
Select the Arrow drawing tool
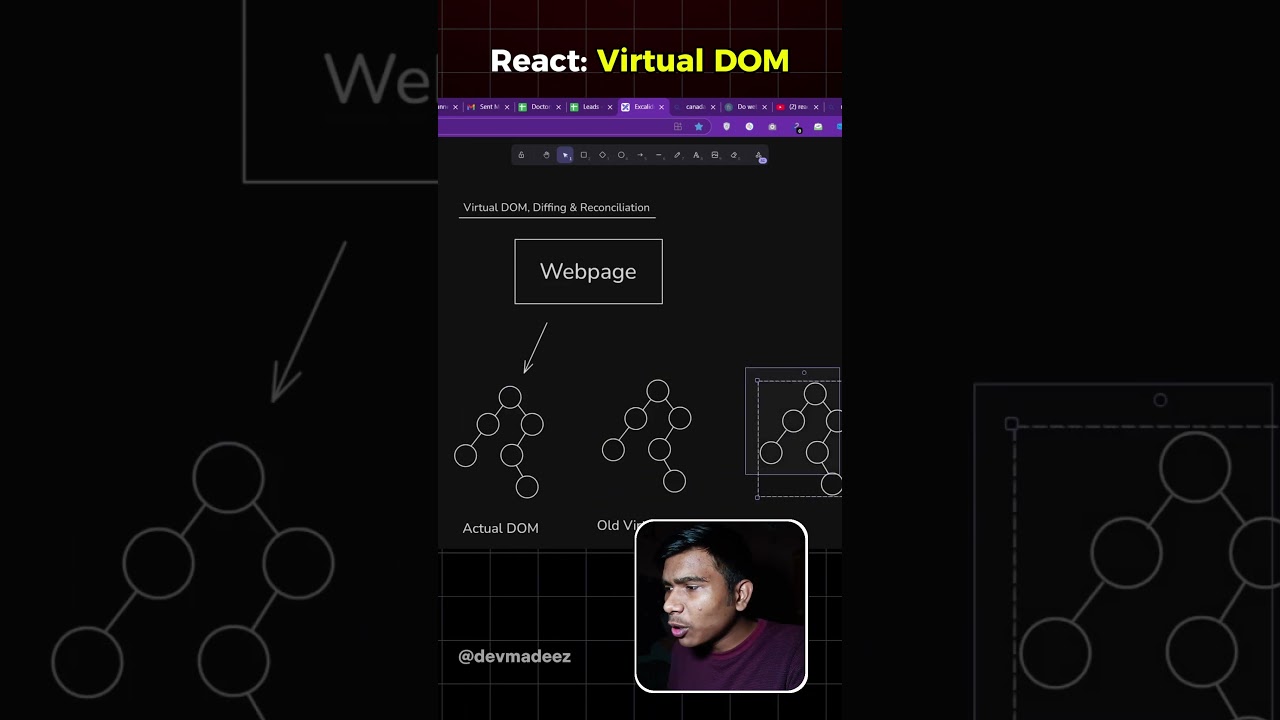tap(640, 155)
